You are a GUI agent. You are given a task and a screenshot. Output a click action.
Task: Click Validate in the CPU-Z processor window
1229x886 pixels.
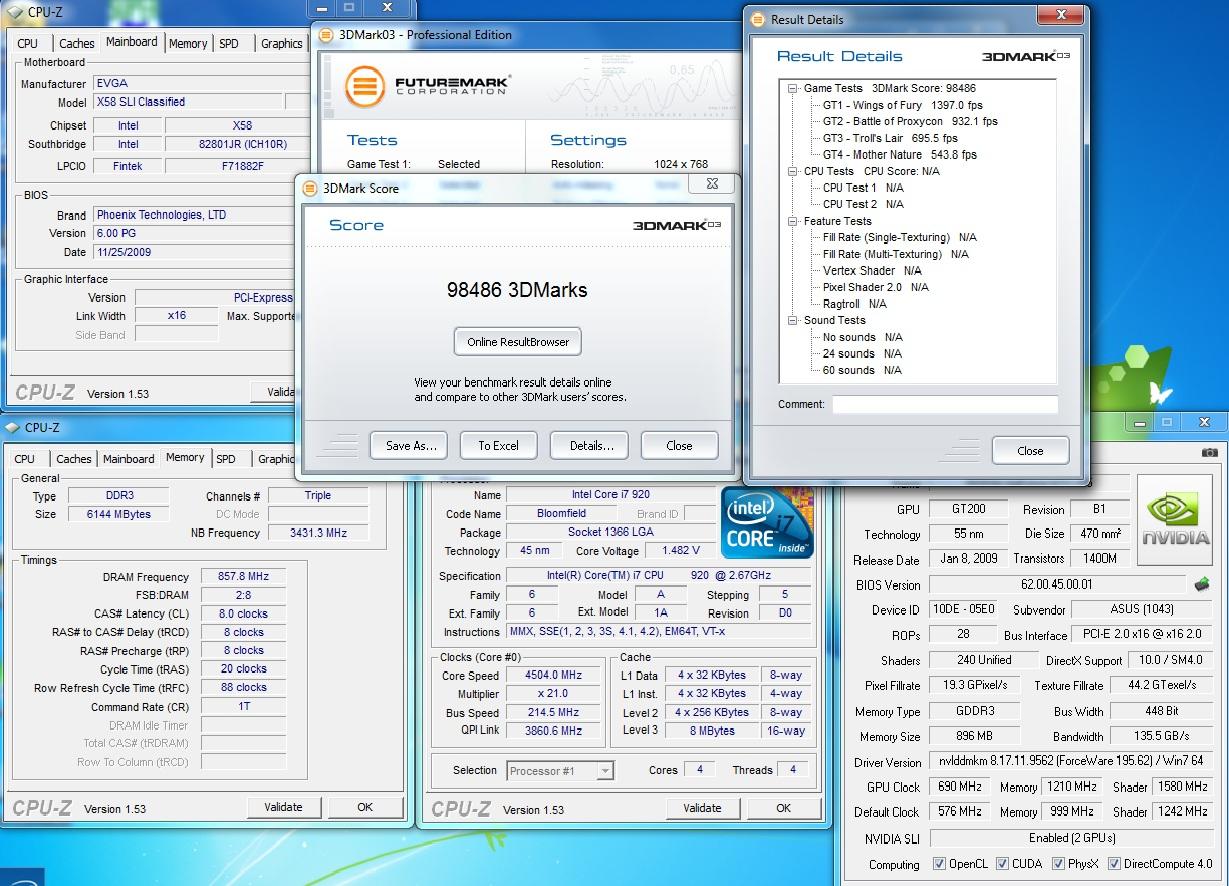[702, 808]
